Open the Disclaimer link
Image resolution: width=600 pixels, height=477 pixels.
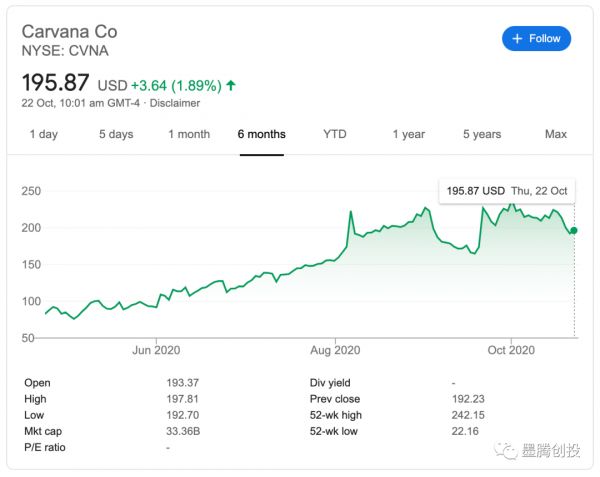click(175, 103)
